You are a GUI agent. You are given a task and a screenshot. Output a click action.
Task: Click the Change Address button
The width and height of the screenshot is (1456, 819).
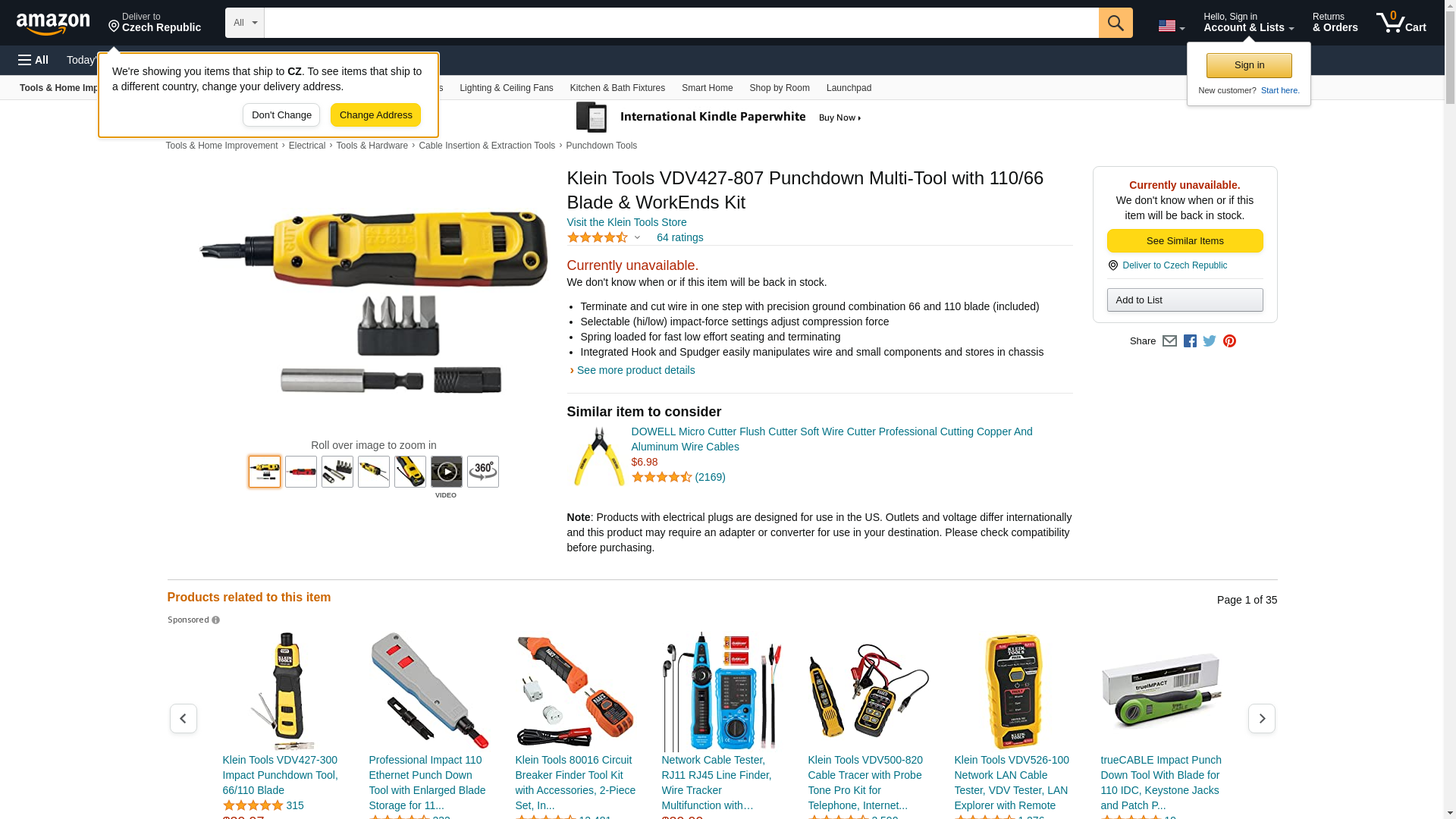click(375, 115)
